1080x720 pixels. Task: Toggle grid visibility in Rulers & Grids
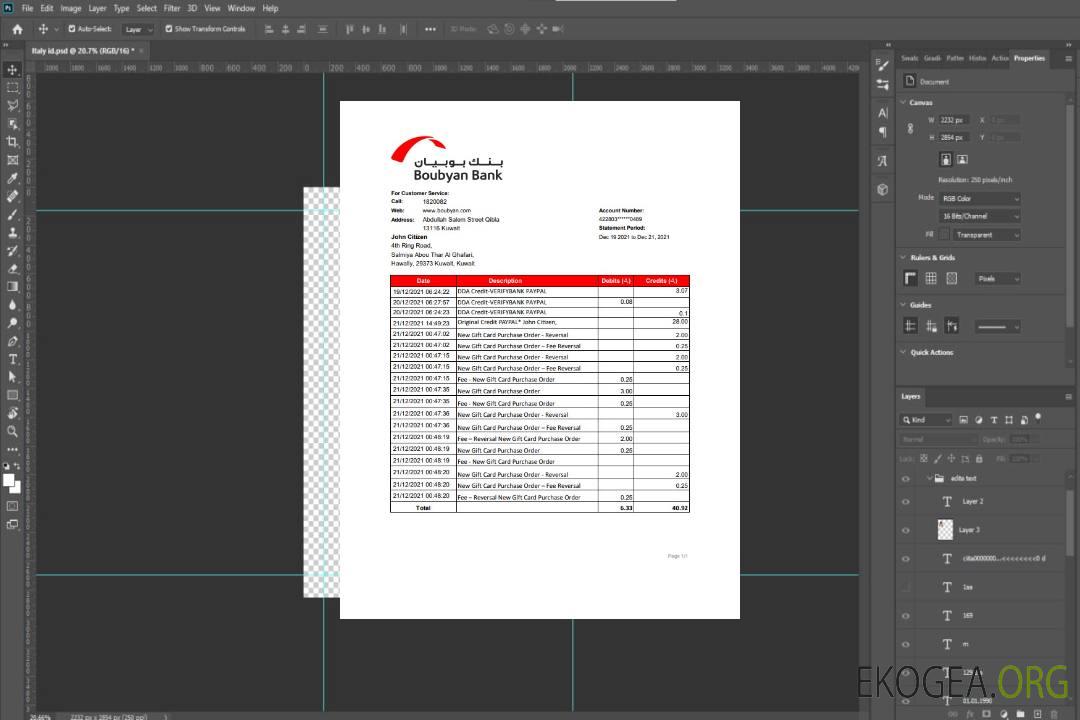[x=931, y=278]
